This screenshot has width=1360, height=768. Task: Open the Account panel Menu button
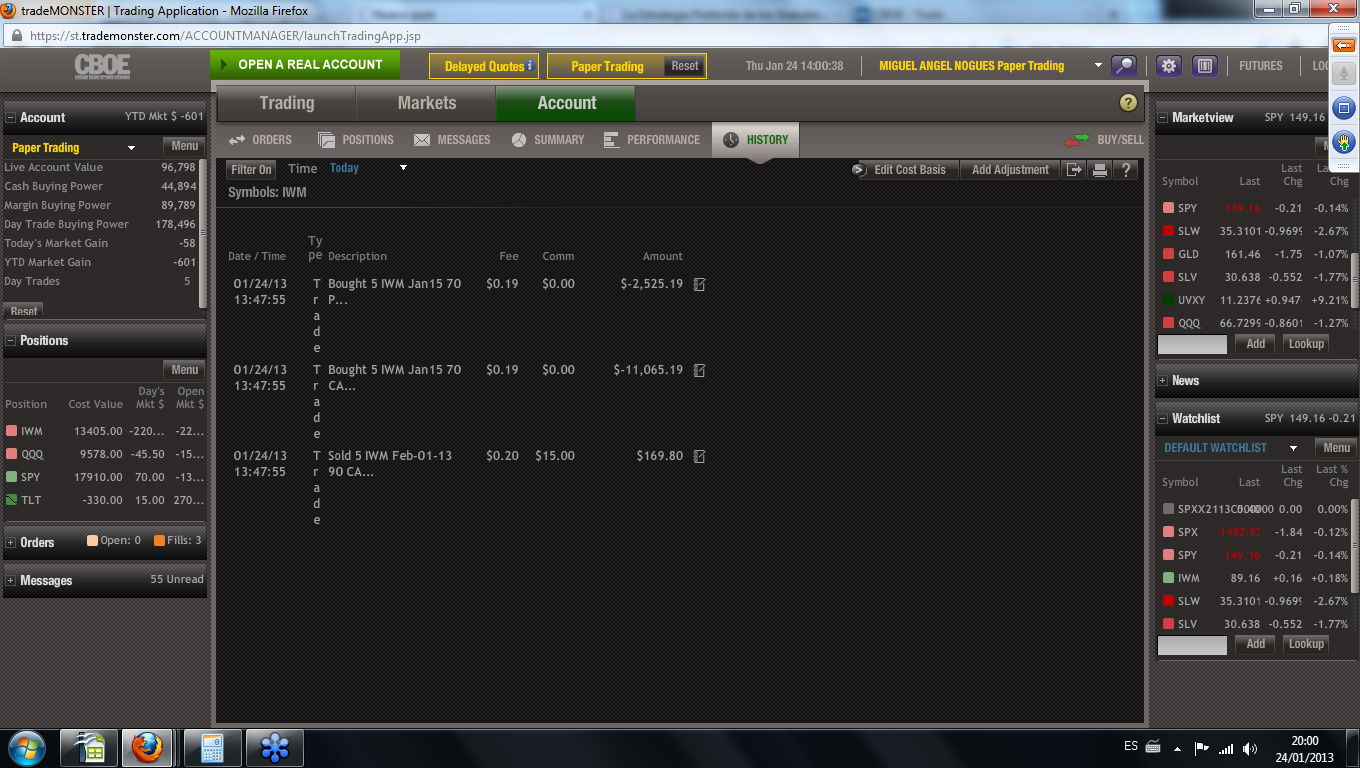pyautogui.click(x=185, y=147)
